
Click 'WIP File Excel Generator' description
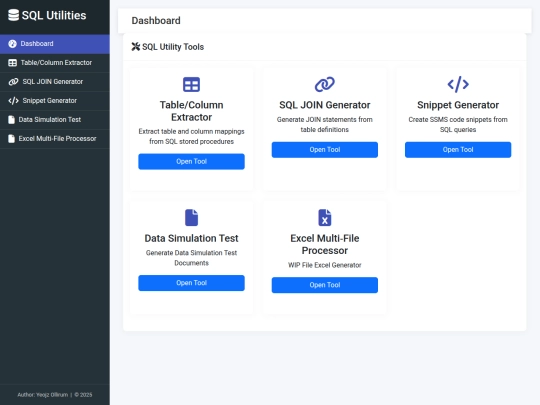325,265
